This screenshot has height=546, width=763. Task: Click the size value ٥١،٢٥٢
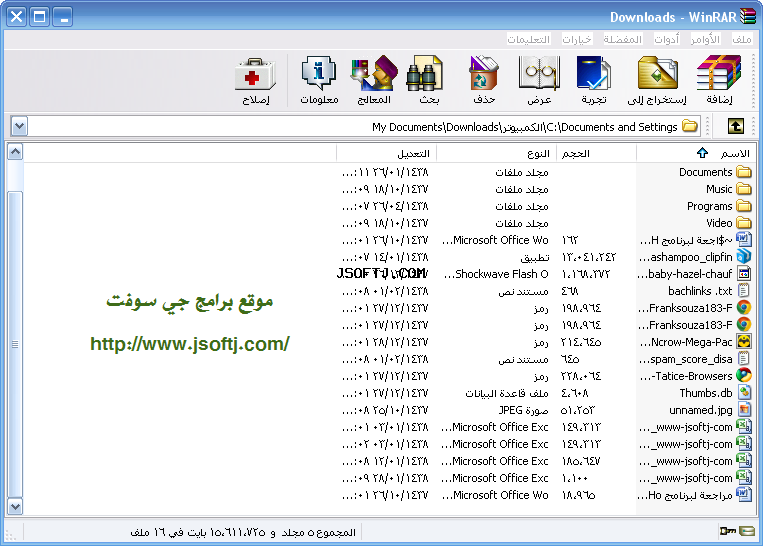578,410
